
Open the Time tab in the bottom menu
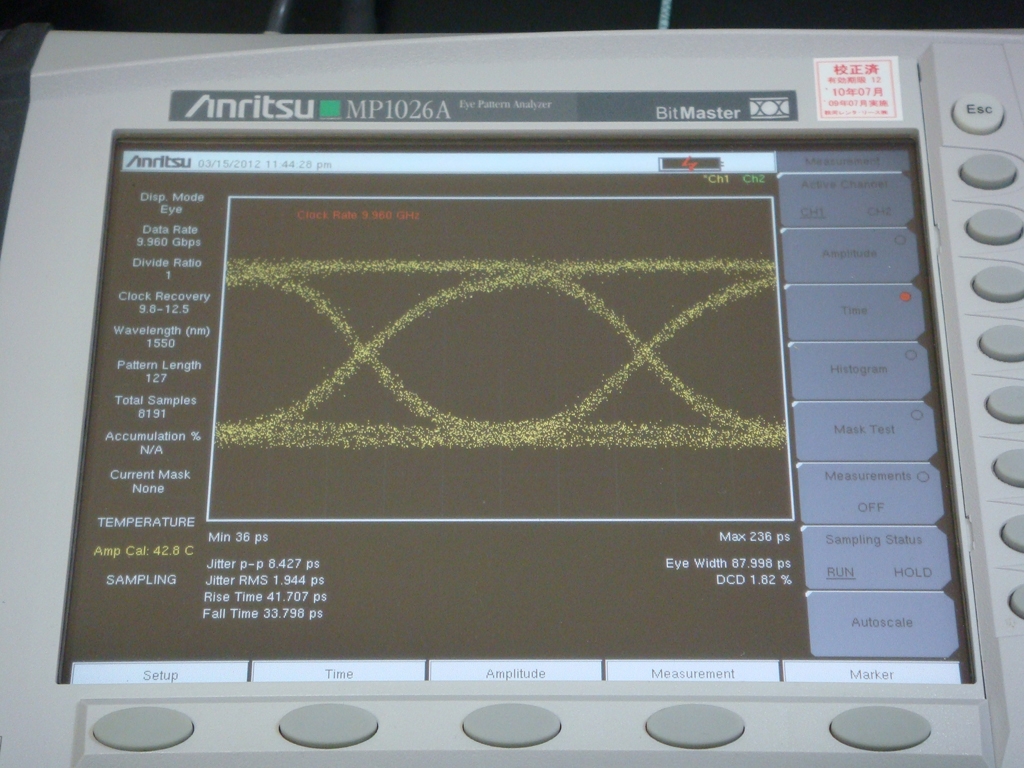(x=339, y=674)
